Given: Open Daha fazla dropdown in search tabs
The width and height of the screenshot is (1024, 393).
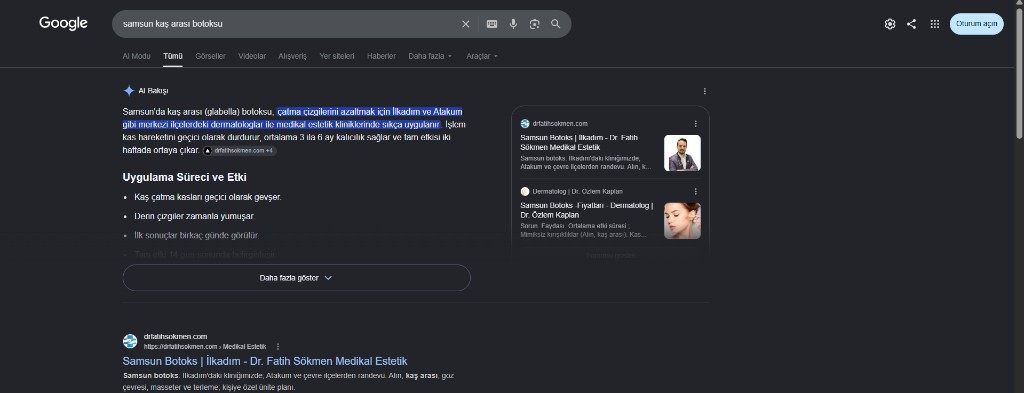Looking at the screenshot, I should click(430, 56).
